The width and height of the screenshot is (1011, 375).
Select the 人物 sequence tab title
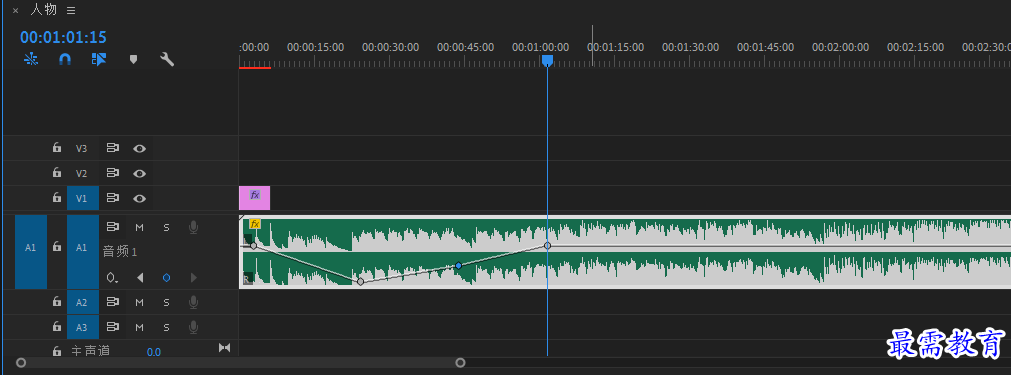[x=44, y=10]
